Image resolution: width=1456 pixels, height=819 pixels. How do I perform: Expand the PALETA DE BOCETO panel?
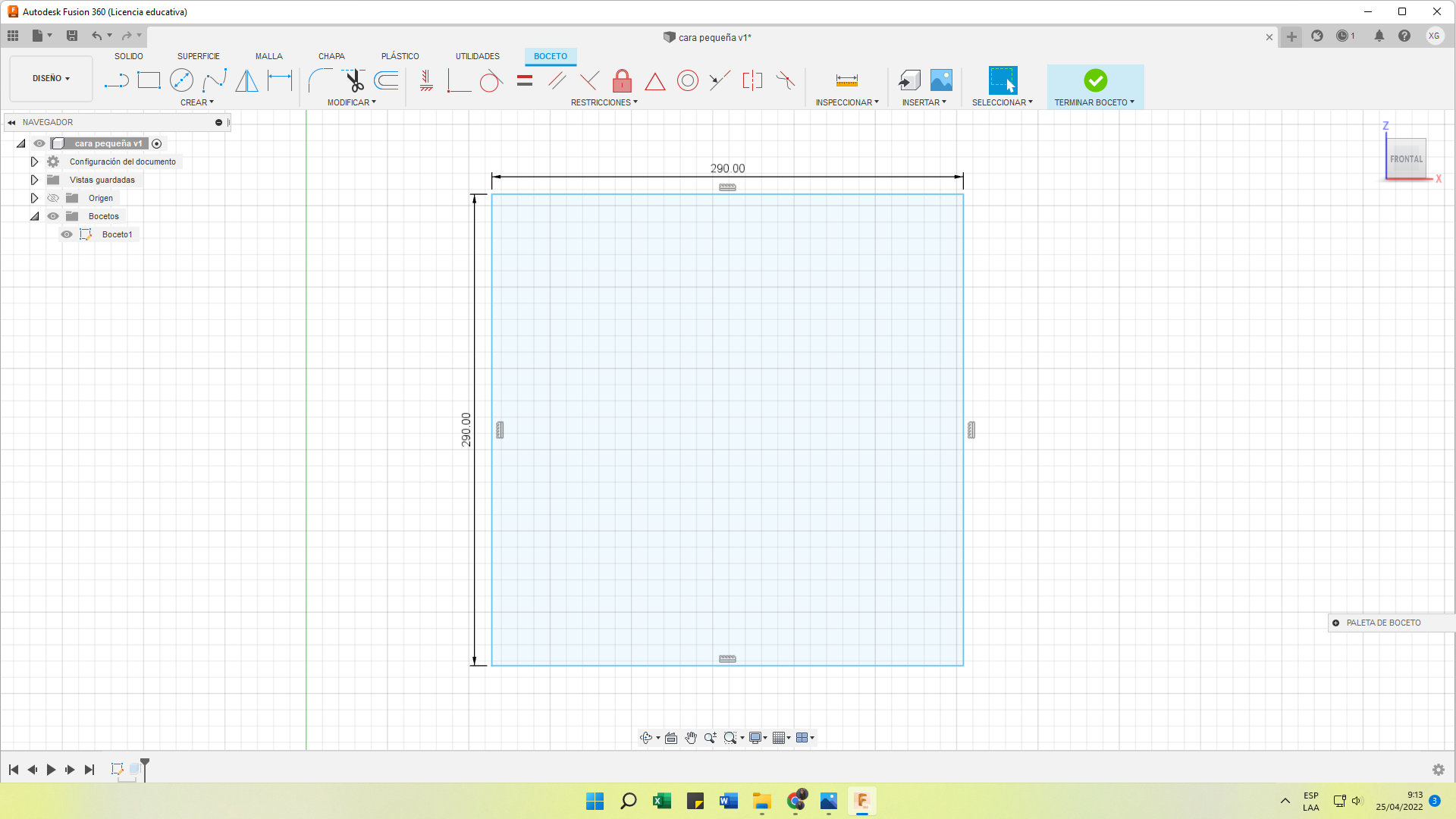1335,623
